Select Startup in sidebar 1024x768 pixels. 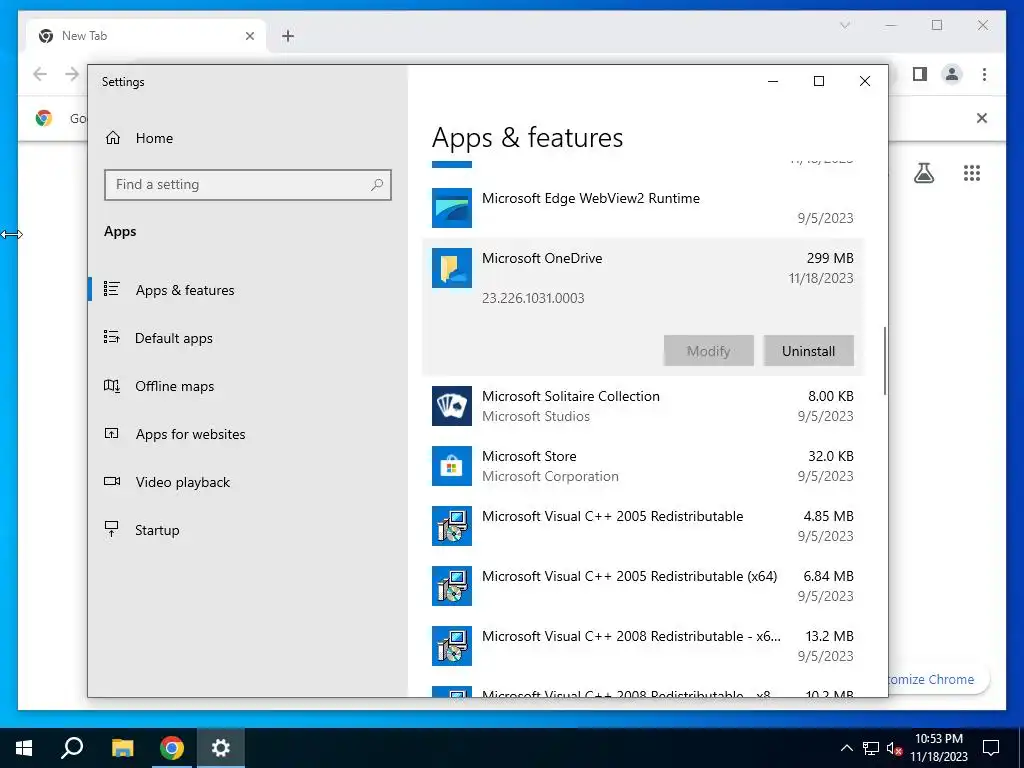coord(248,530)
